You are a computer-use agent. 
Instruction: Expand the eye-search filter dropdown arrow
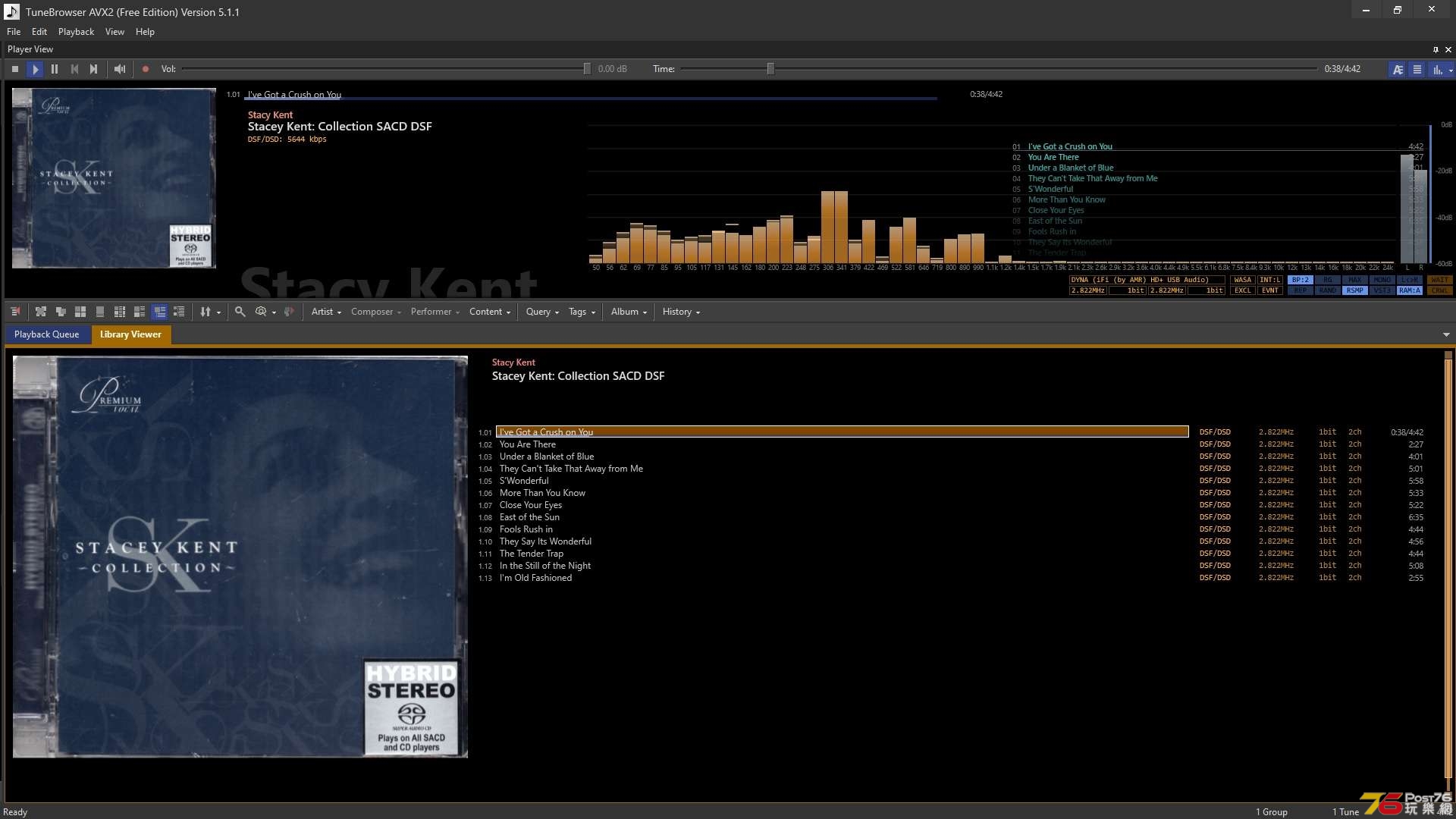click(x=275, y=312)
